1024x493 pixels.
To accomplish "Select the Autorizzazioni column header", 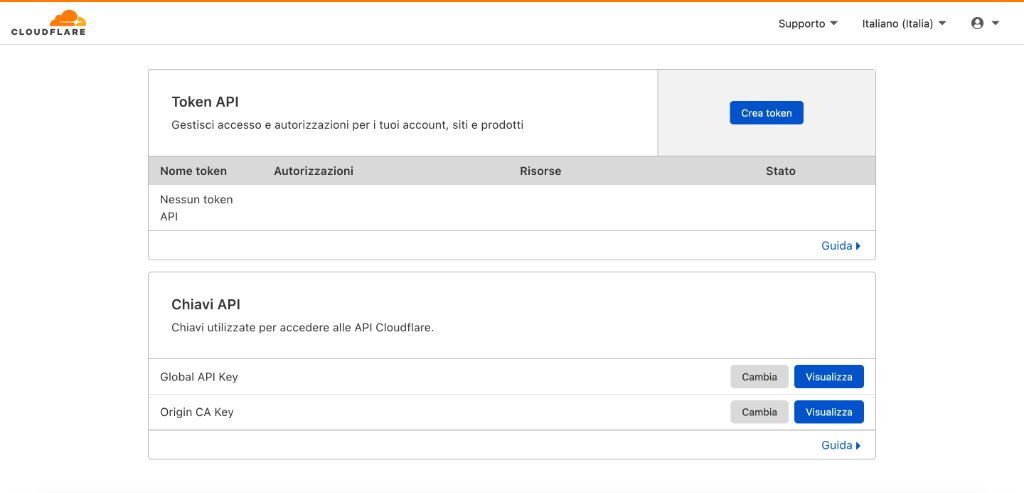I will tap(313, 171).
